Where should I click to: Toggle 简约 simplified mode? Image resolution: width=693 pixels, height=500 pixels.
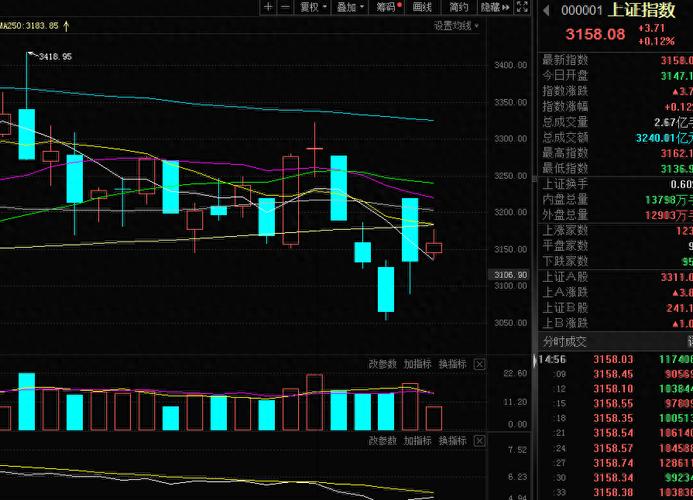click(x=458, y=7)
